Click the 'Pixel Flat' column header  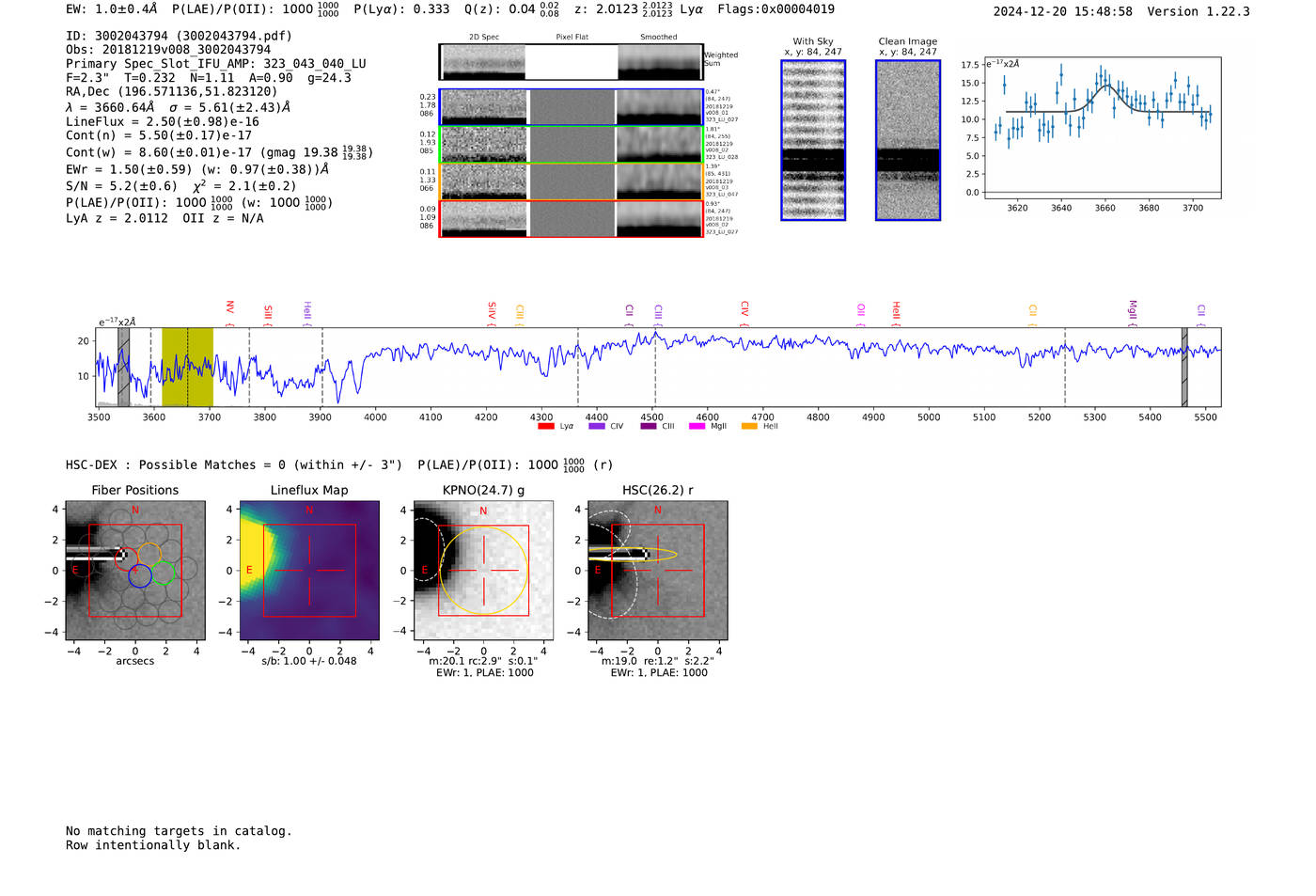tap(572, 38)
